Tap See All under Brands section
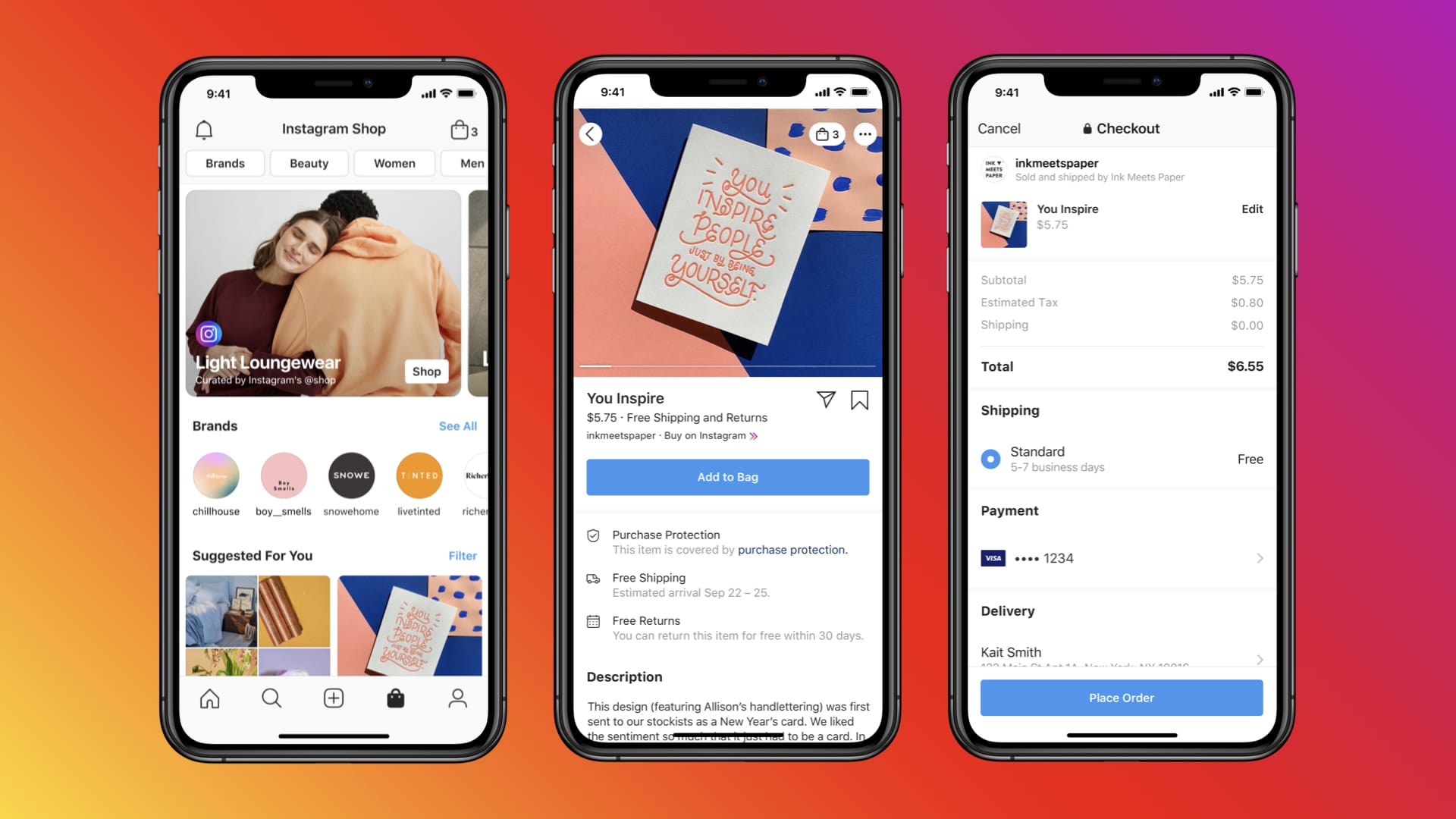Screen dimensions: 1456x819 point(455,425)
